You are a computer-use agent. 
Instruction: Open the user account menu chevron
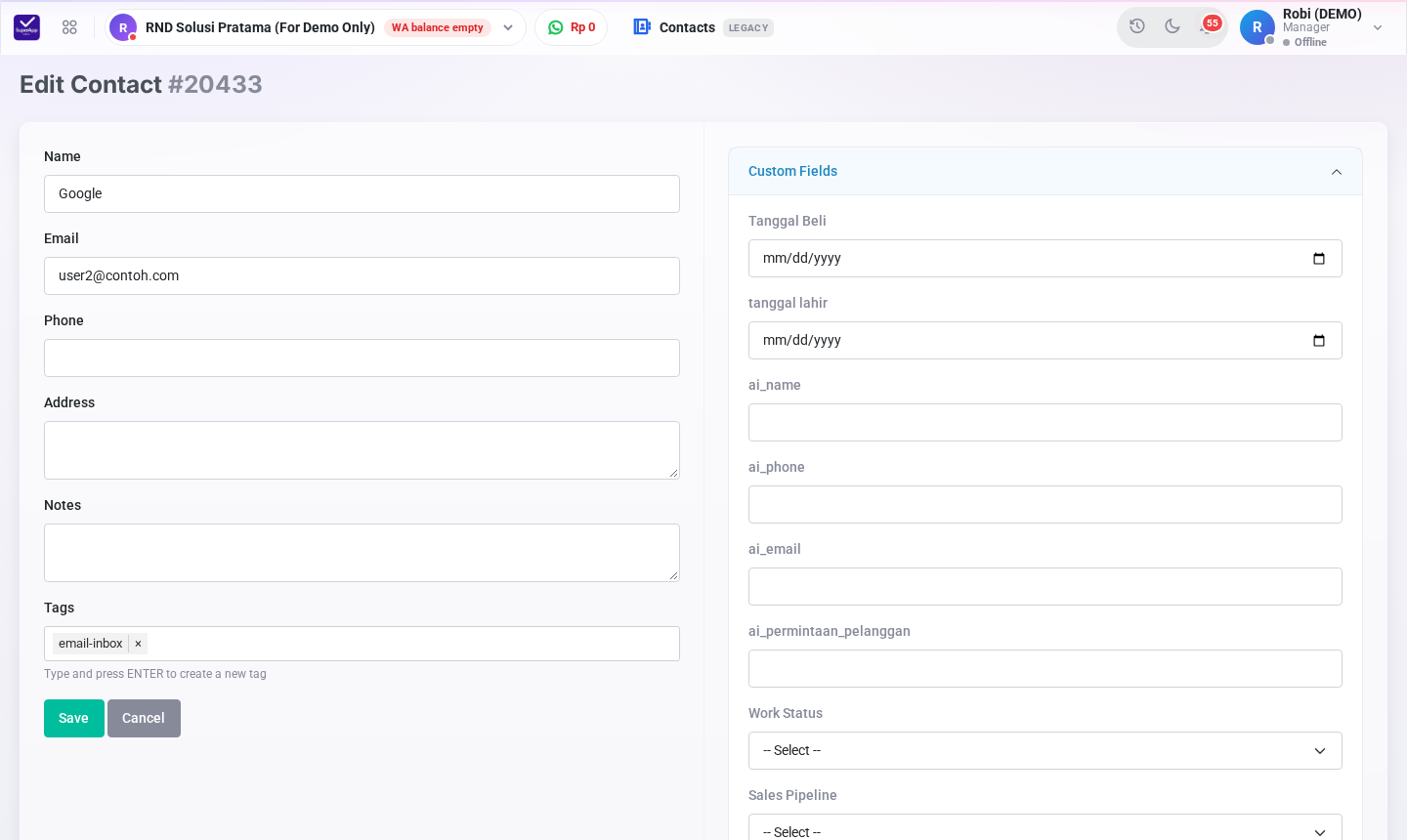(1378, 27)
